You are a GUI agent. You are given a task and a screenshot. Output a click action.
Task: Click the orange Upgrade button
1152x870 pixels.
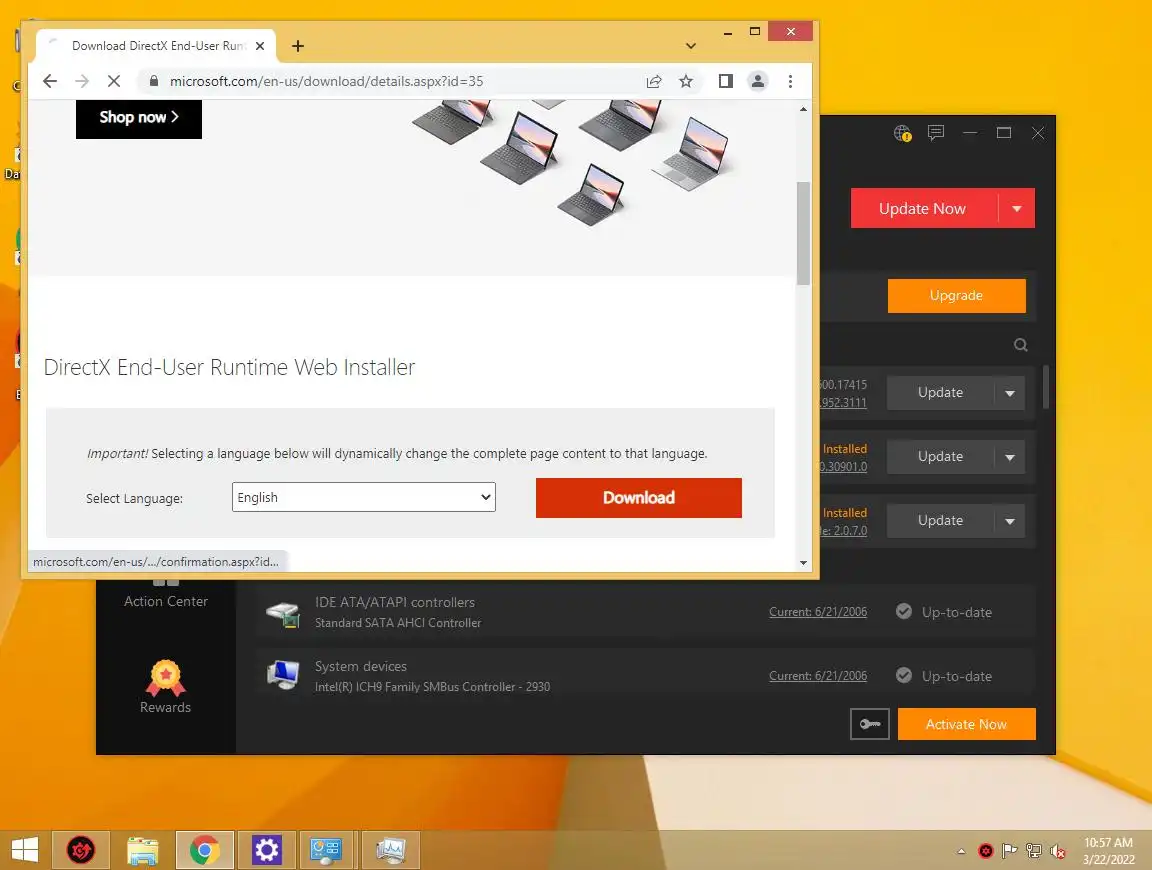coord(956,295)
